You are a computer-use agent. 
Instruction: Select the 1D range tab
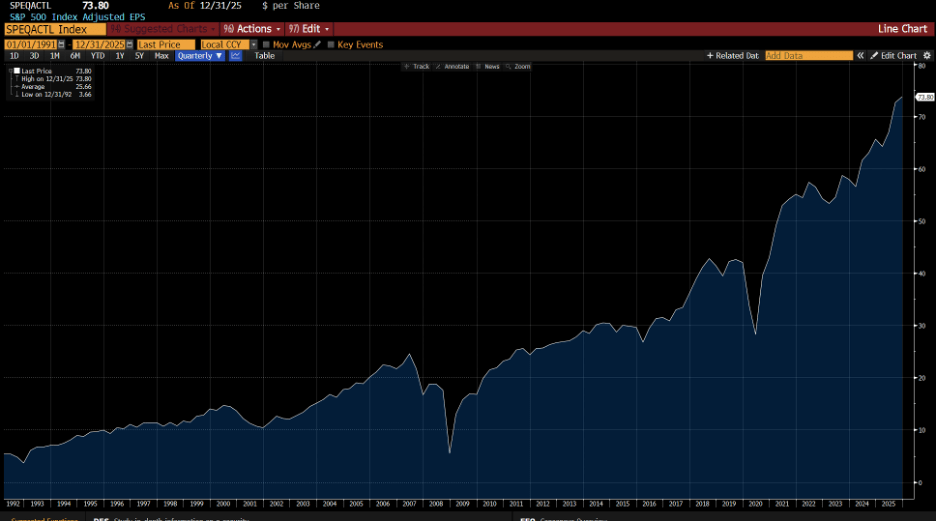[14, 56]
